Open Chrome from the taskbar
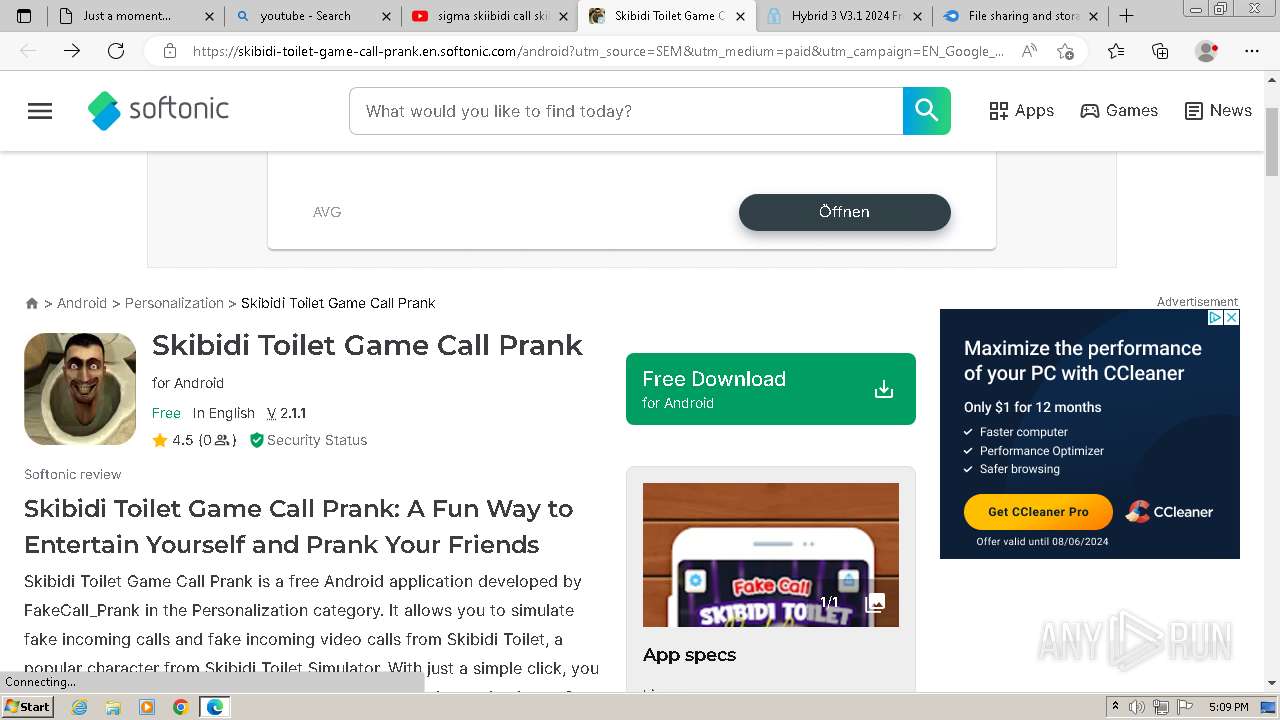Viewport: 1280px width, 720px height. tap(181, 707)
